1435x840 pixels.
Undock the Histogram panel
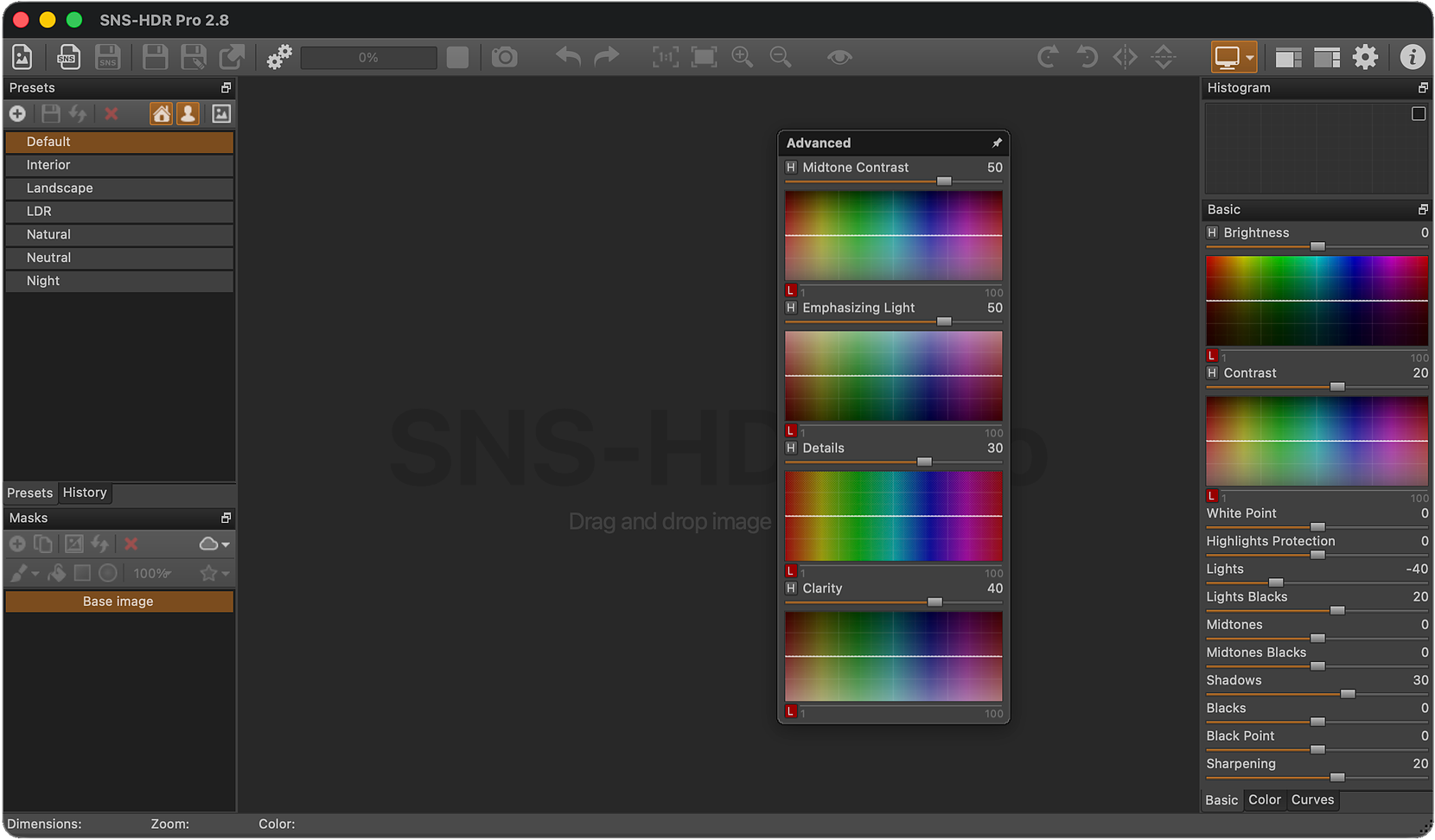pyautogui.click(x=1423, y=88)
